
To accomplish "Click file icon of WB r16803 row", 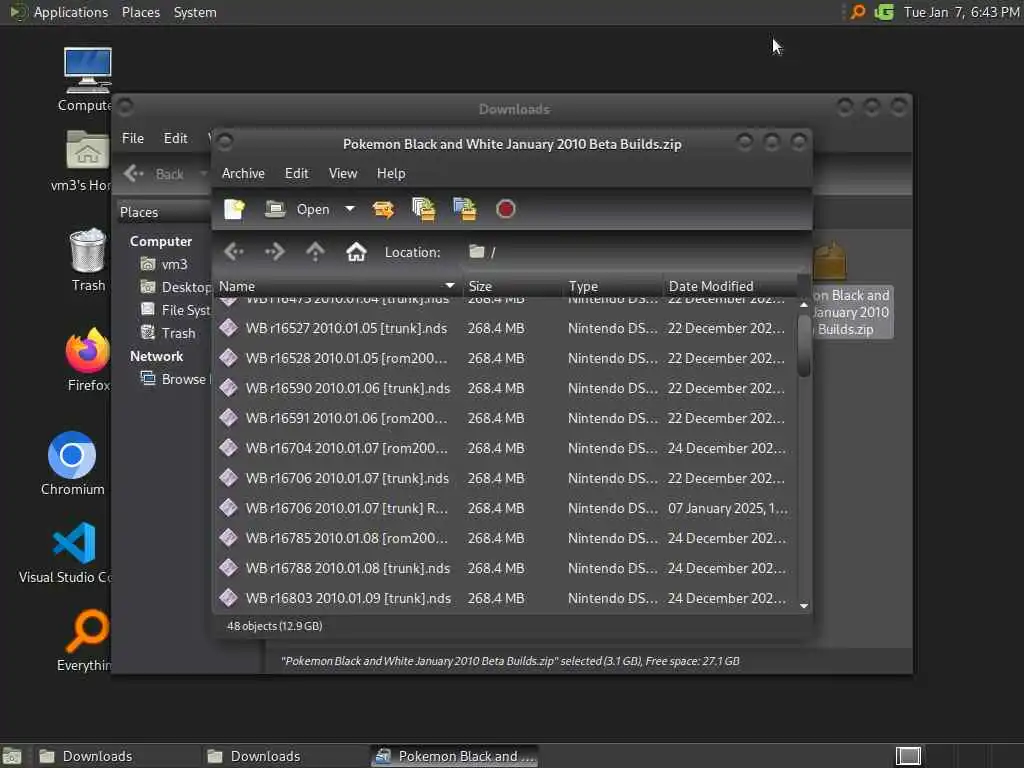I will pos(229,598).
